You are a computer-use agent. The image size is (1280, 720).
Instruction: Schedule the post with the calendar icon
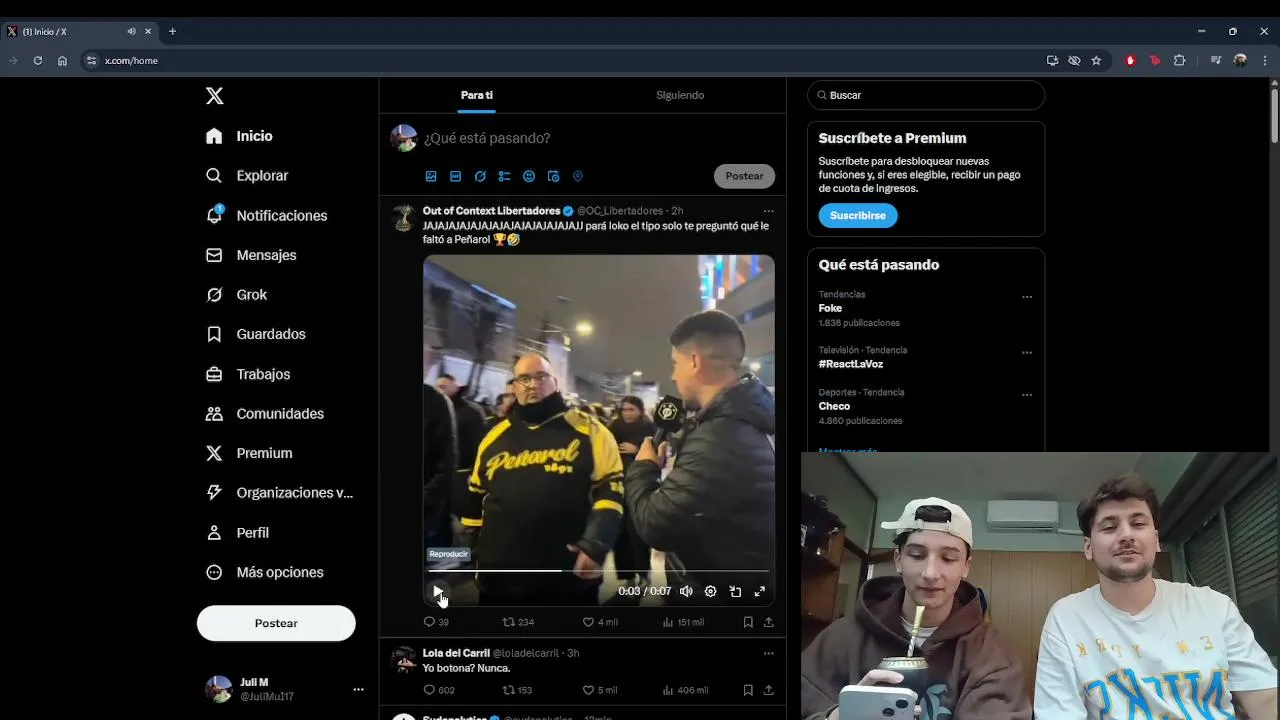[x=553, y=176]
